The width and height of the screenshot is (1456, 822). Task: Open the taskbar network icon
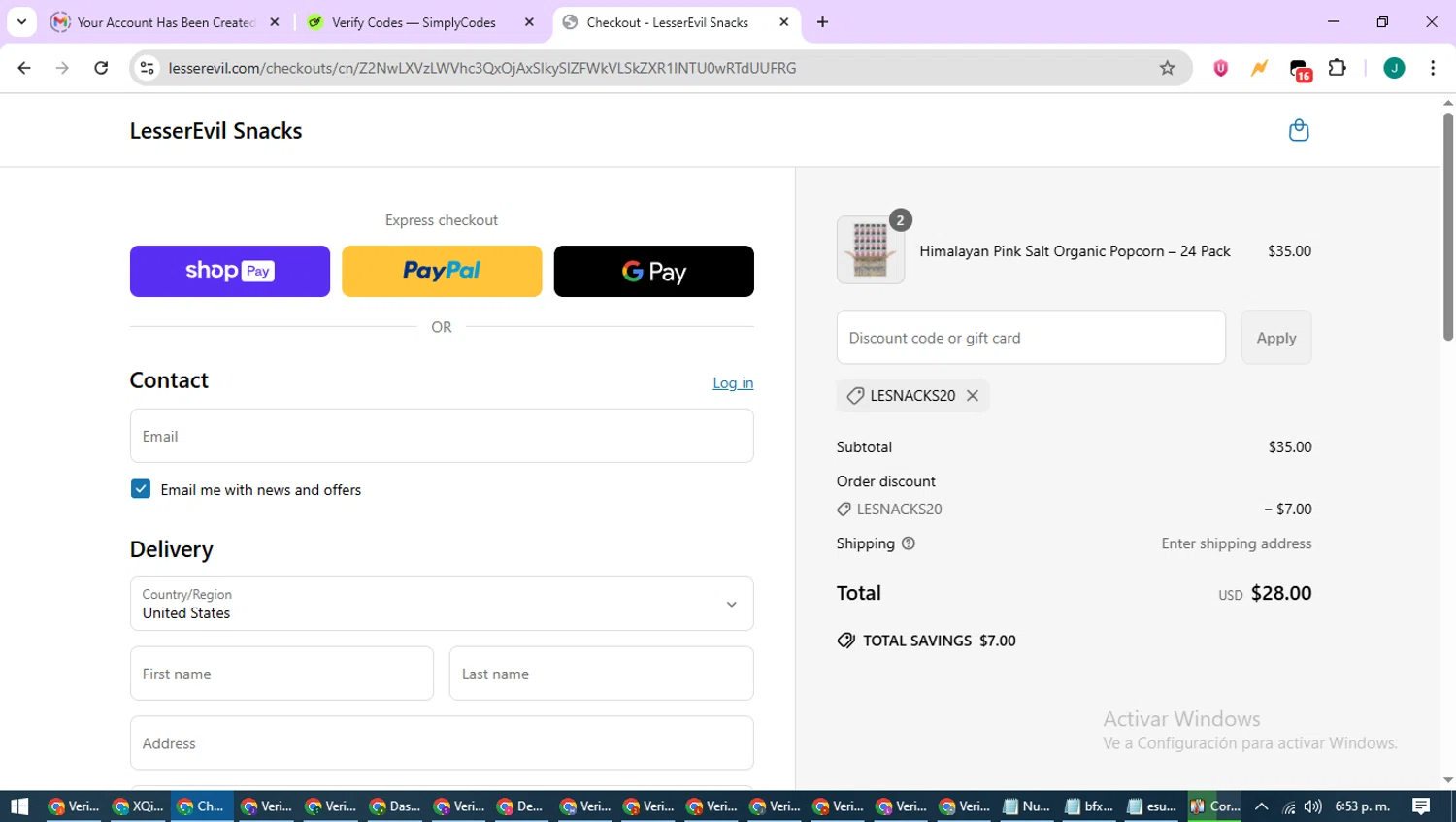tap(1288, 806)
